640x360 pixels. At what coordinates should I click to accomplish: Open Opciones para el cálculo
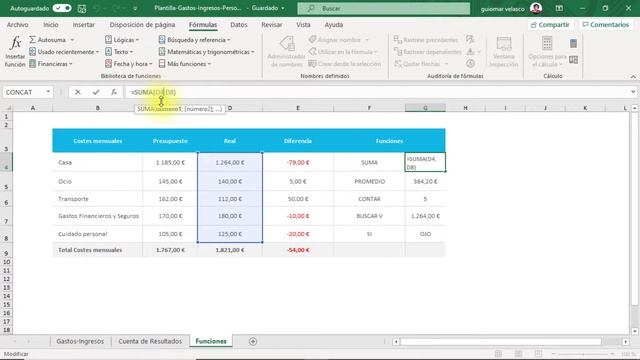pyautogui.click(x=547, y=51)
